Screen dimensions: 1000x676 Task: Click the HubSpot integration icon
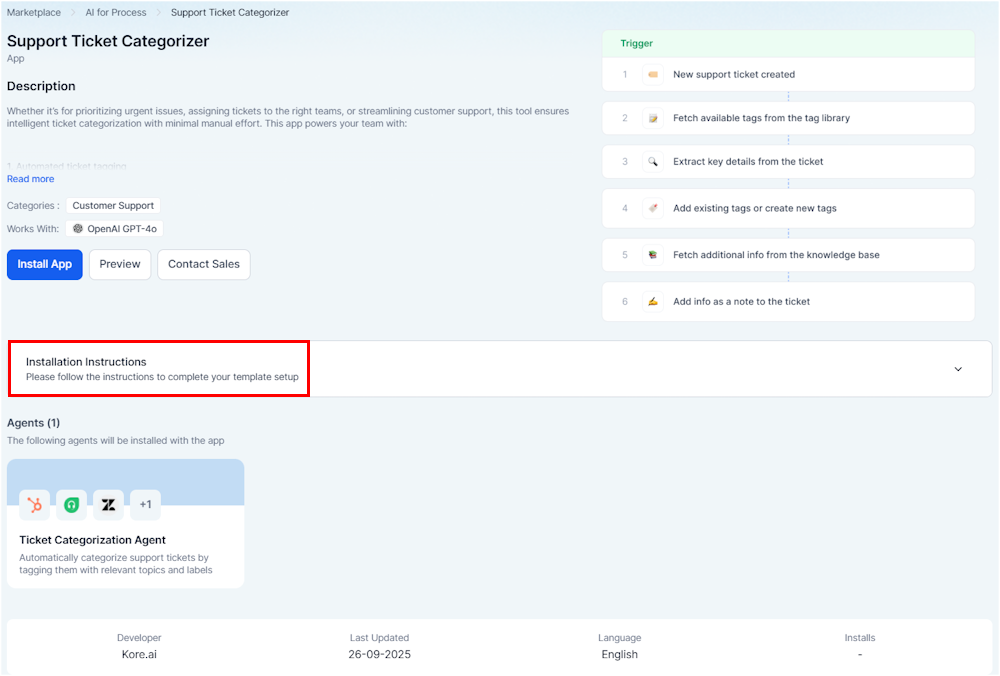[35, 505]
